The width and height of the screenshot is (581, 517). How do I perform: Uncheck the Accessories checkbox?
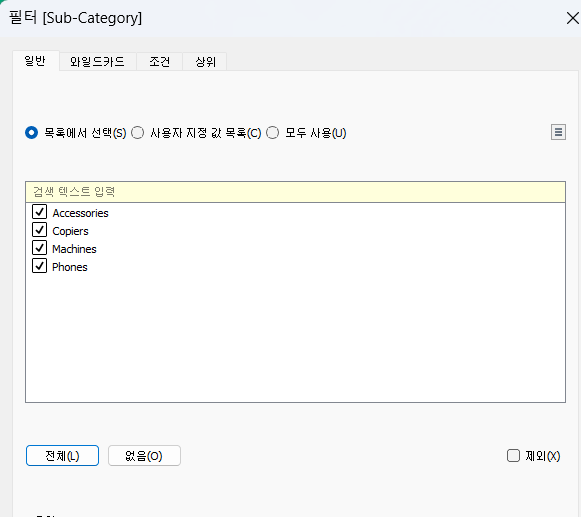[39, 212]
